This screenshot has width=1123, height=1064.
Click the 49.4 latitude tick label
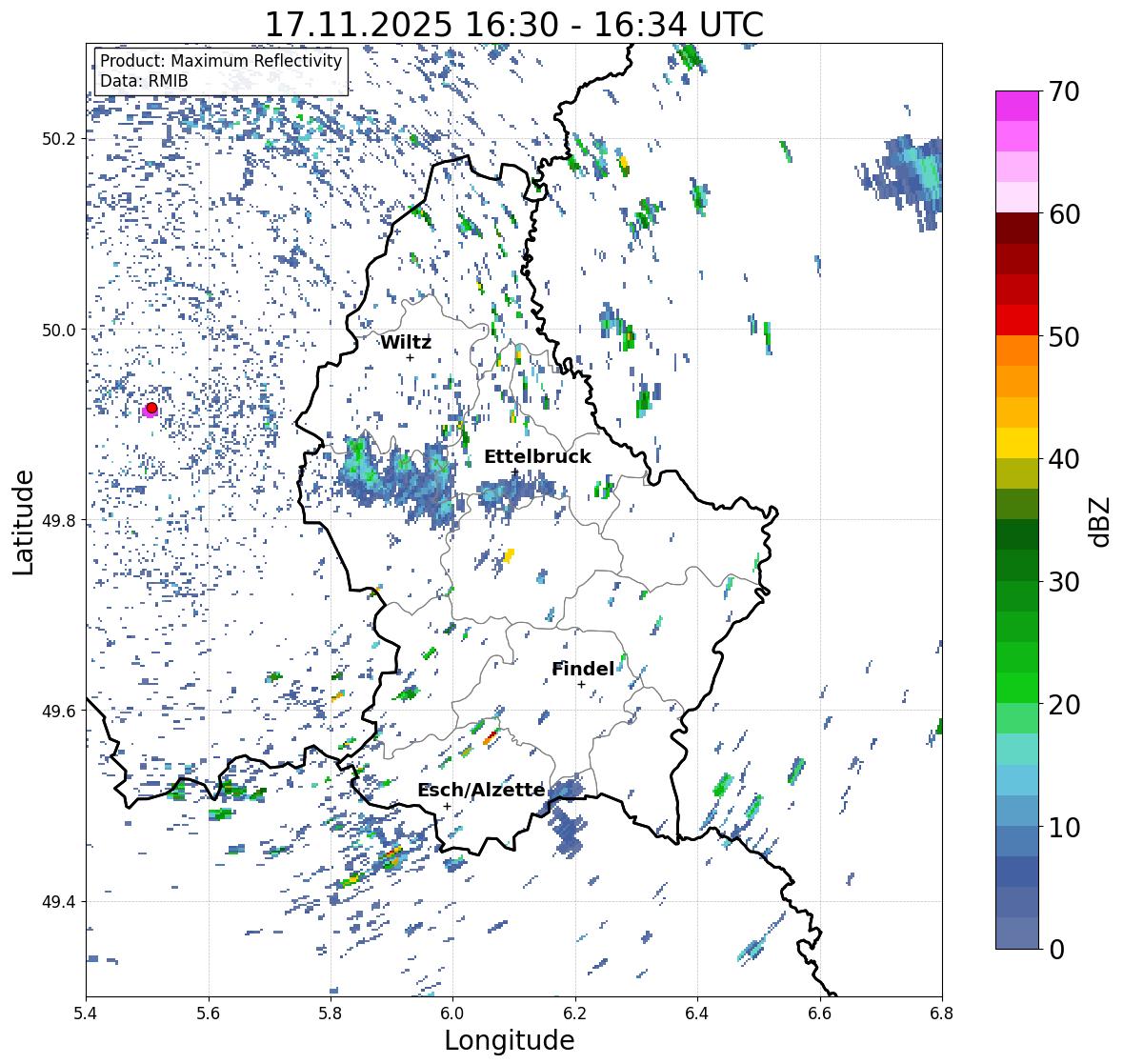click(x=59, y=902)
